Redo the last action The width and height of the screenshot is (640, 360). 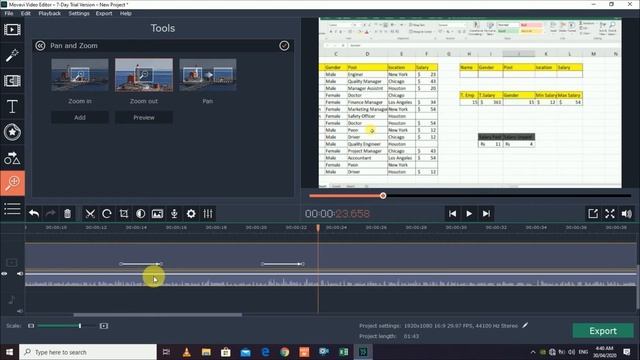point(51,213)
